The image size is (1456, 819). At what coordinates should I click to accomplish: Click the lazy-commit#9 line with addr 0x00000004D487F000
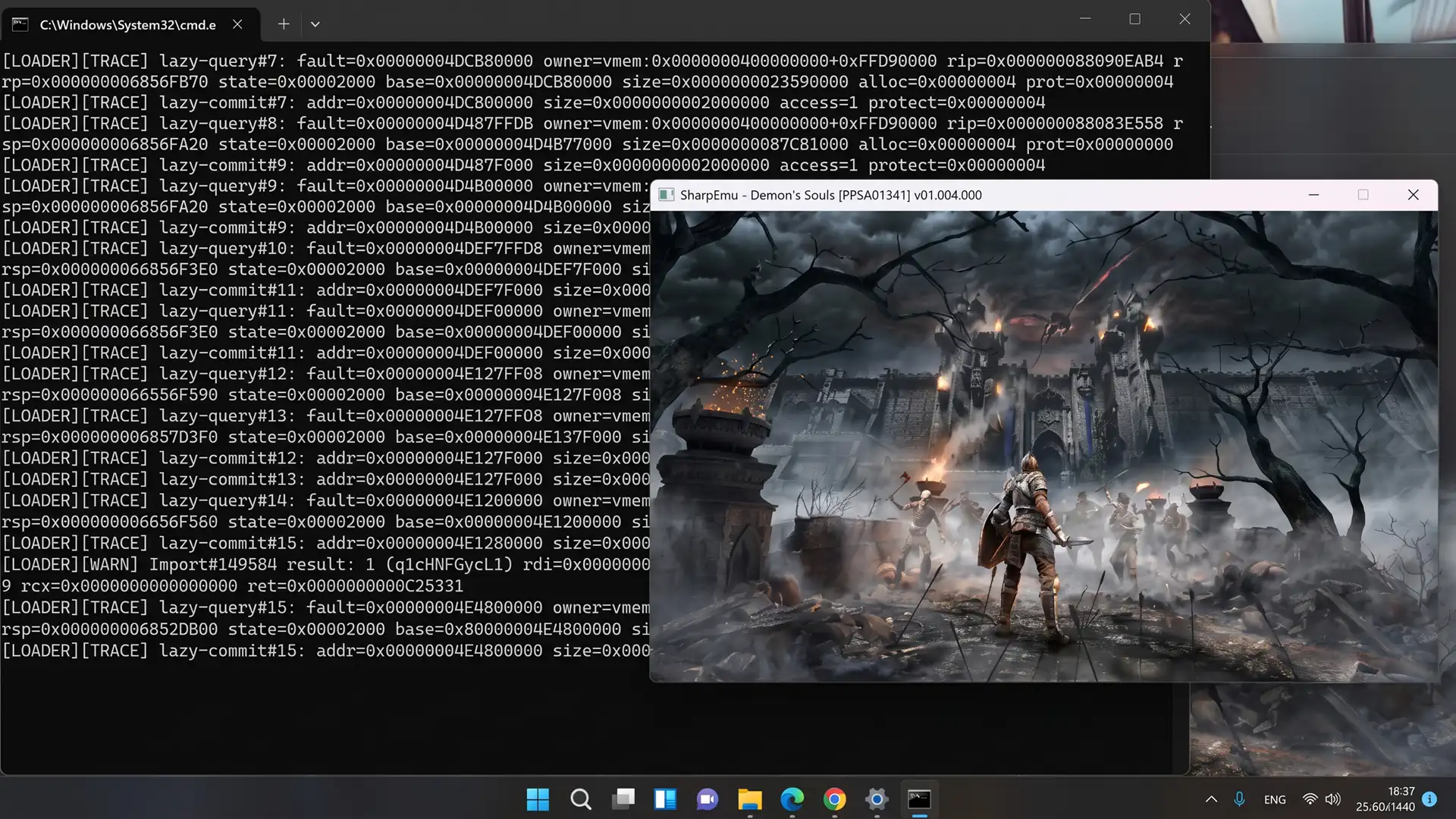tap(523, 165)
